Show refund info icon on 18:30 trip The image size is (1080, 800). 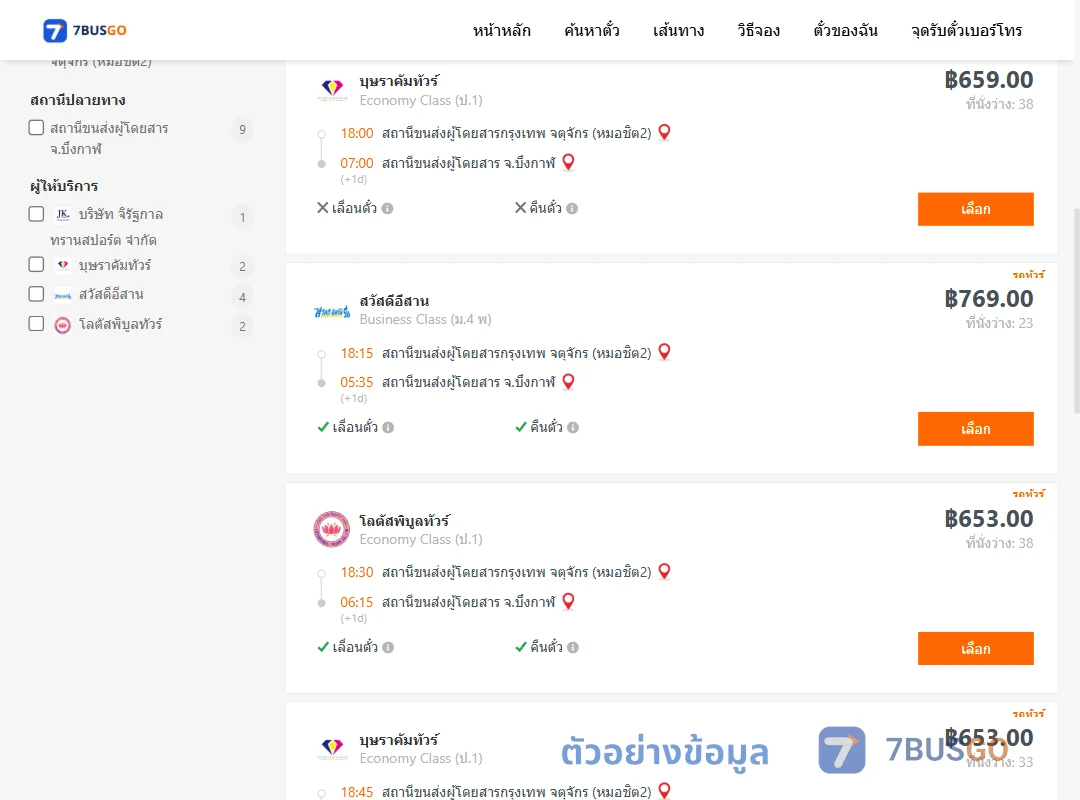point(572,647)
